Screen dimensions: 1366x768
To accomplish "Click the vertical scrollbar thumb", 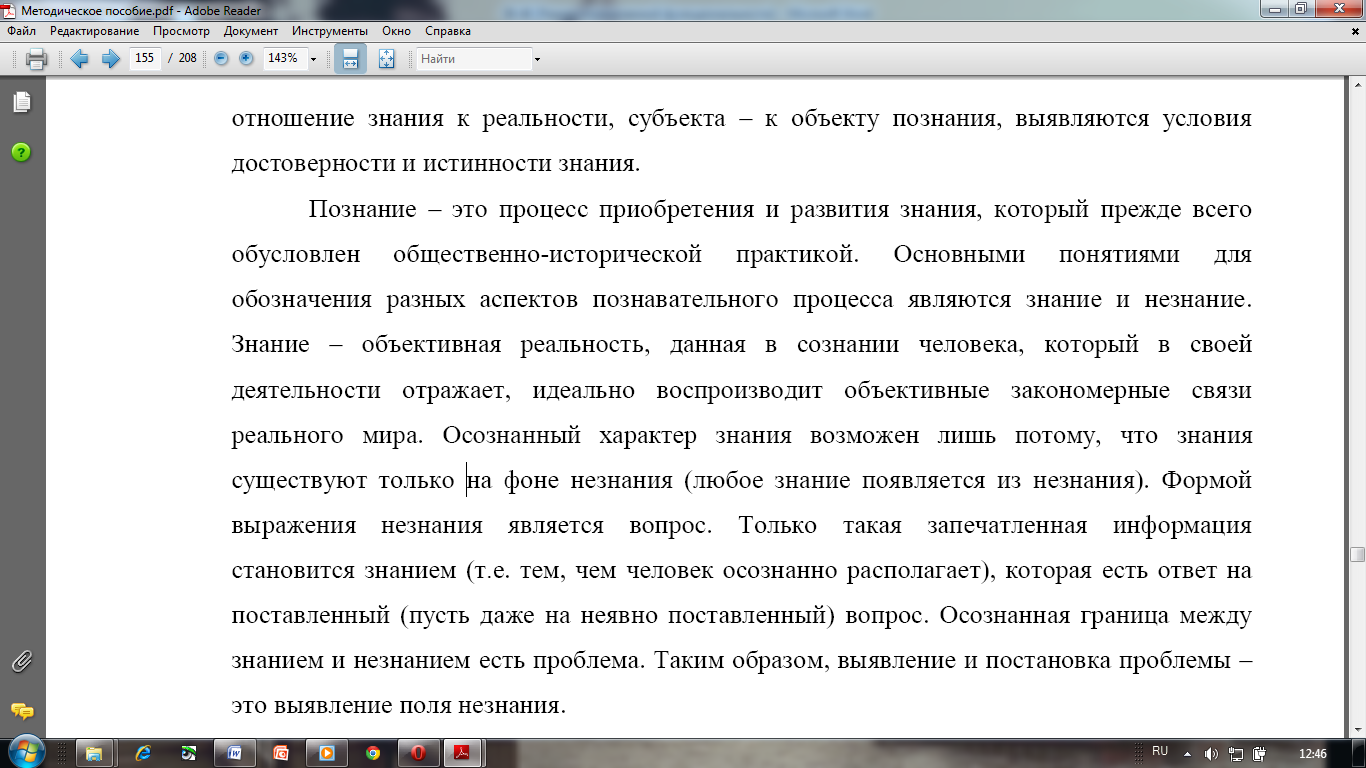I will (x=1357, y=555).
